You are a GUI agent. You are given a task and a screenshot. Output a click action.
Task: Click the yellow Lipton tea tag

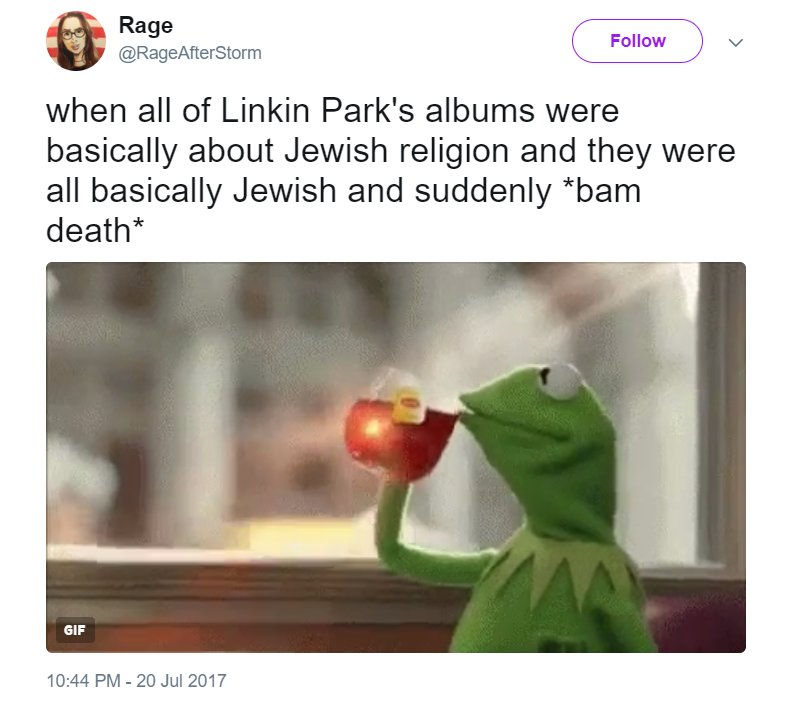click(408, 405)
